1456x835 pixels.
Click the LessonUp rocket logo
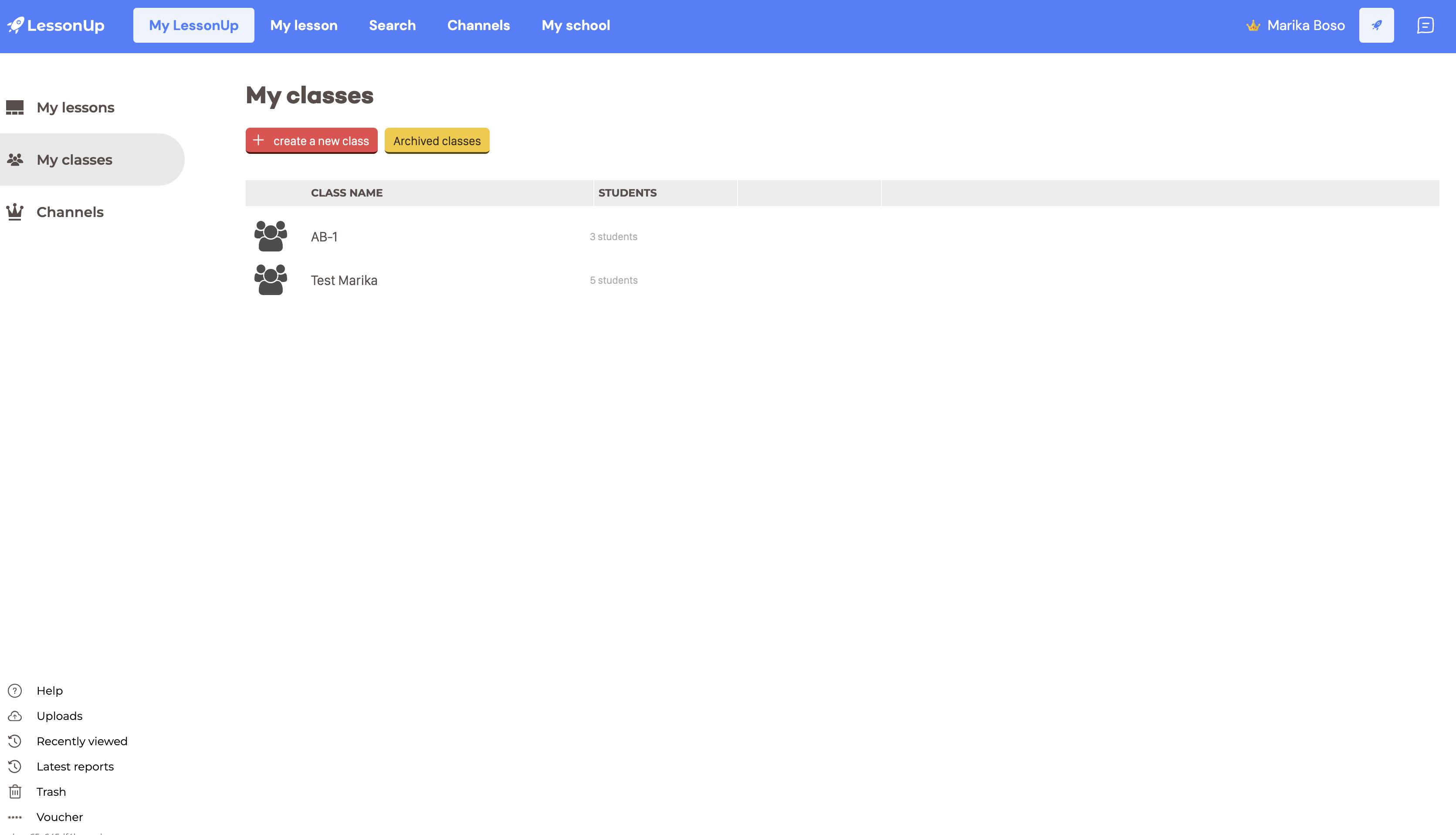pos(56,25)
